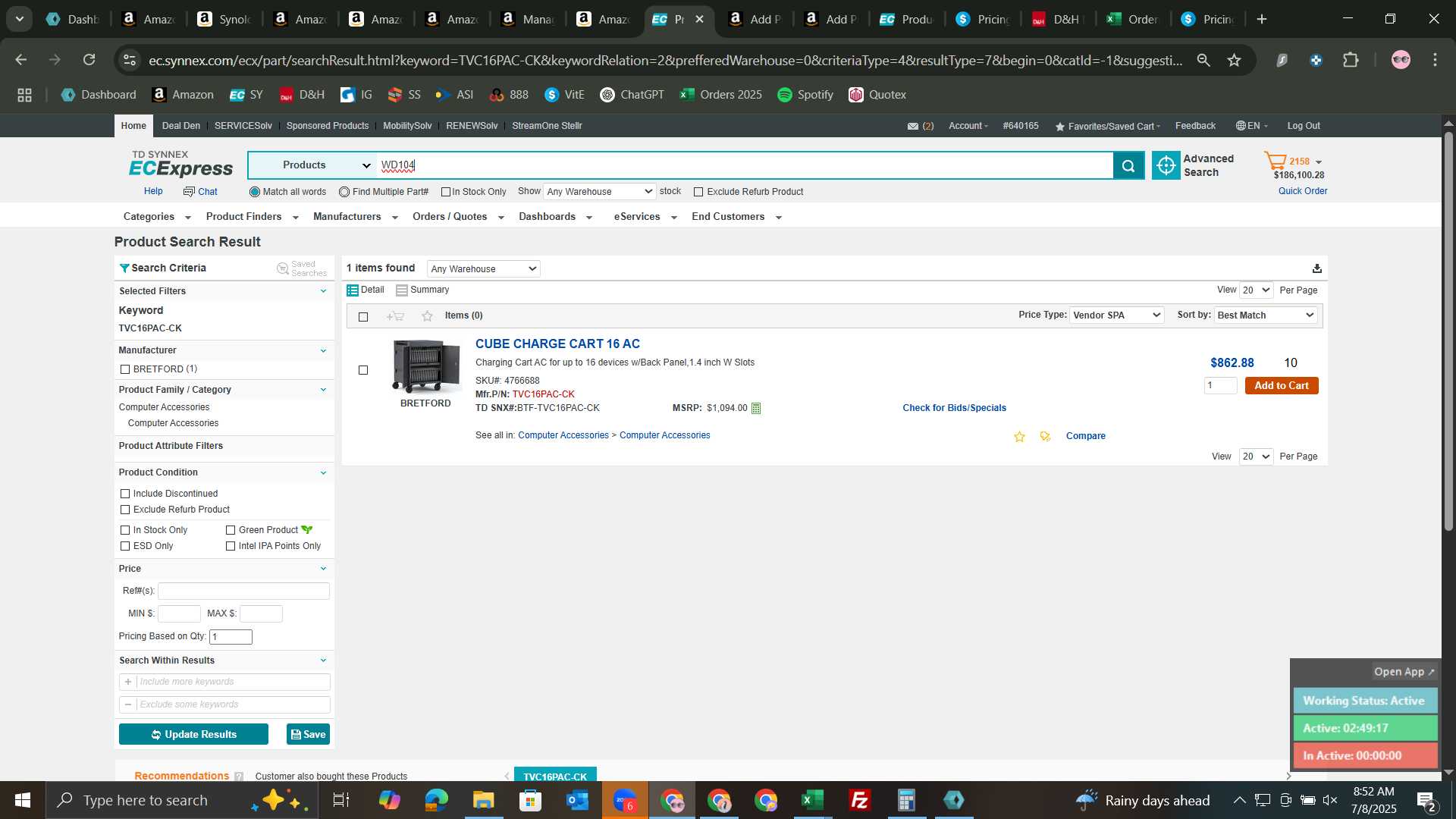Open Microsoft Store from taskbar

coord(530,800)
